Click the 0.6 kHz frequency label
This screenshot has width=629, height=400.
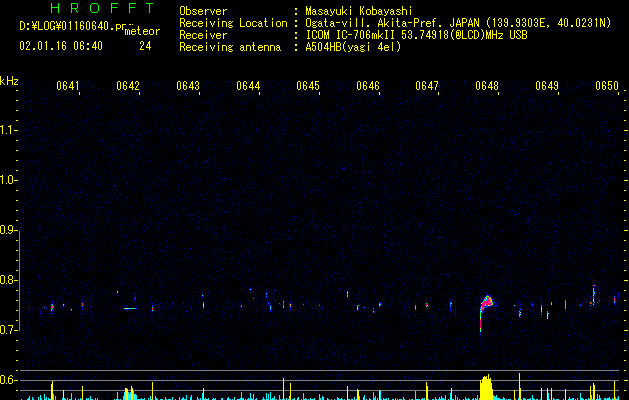pyautogui.click(x=8, y=380)
